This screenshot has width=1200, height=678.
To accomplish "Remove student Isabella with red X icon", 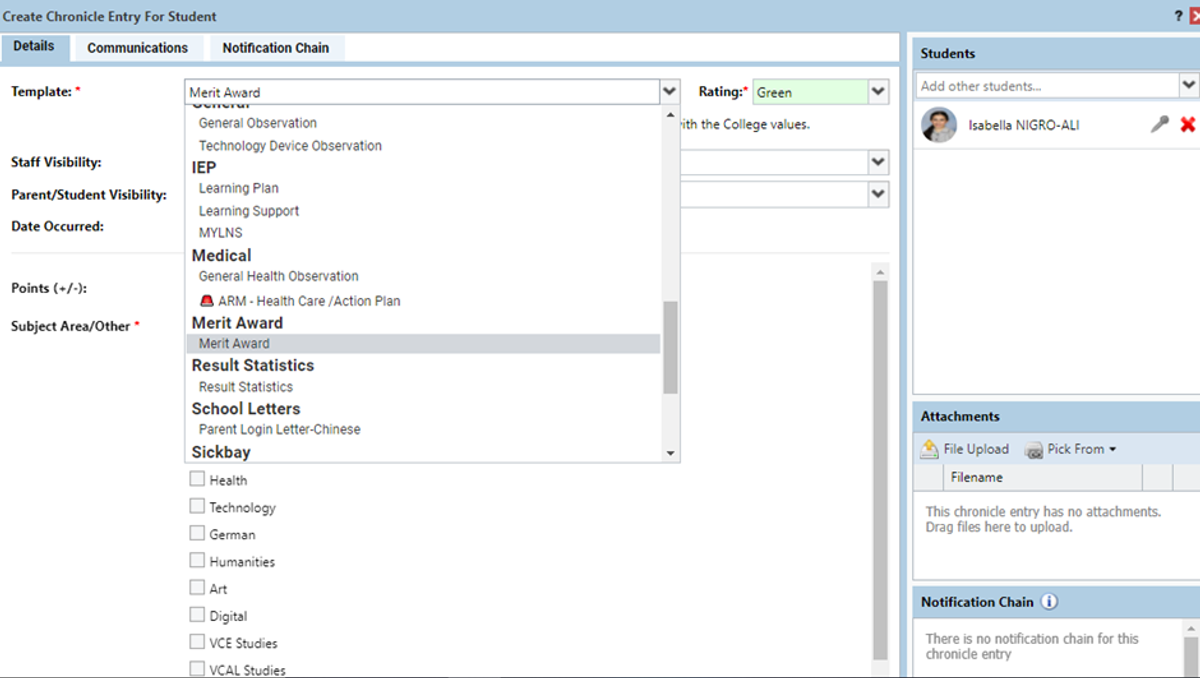I will (x=1187, y=125).
